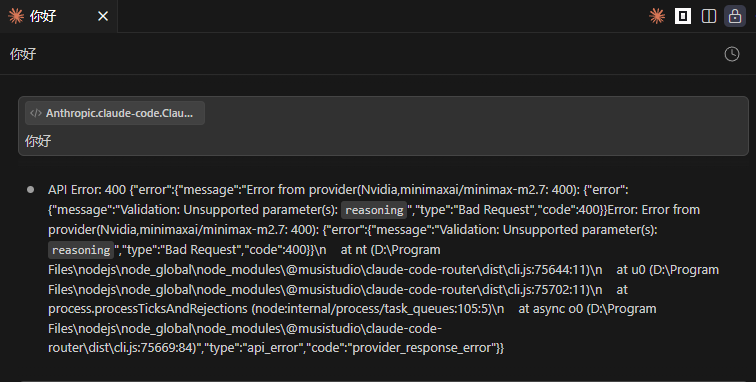The height and width of the screenshot is (382, 756).
Task: Click the Claude starburst icon in the 你好 tab
Action: point(16,16)
